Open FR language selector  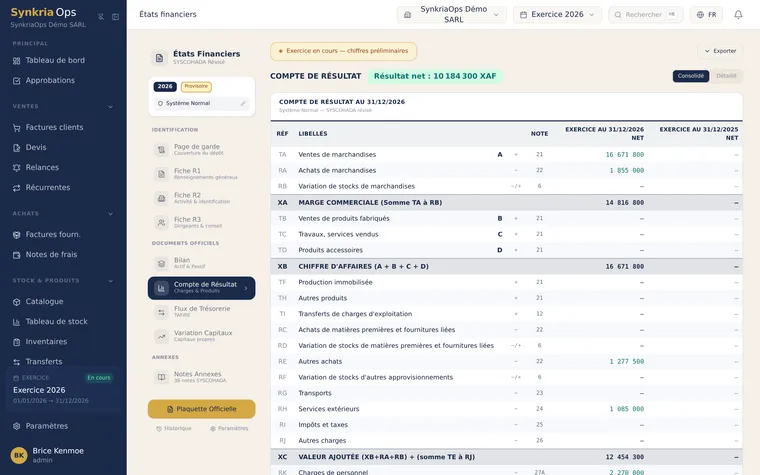coord(706,15)
